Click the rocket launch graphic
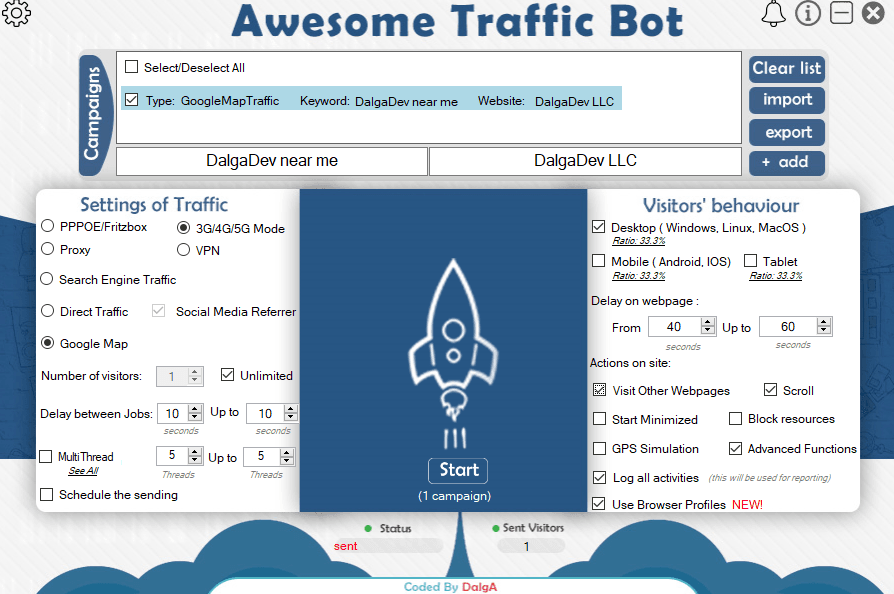The width and height of the screenshot is (894, 594). coord(454,353)
